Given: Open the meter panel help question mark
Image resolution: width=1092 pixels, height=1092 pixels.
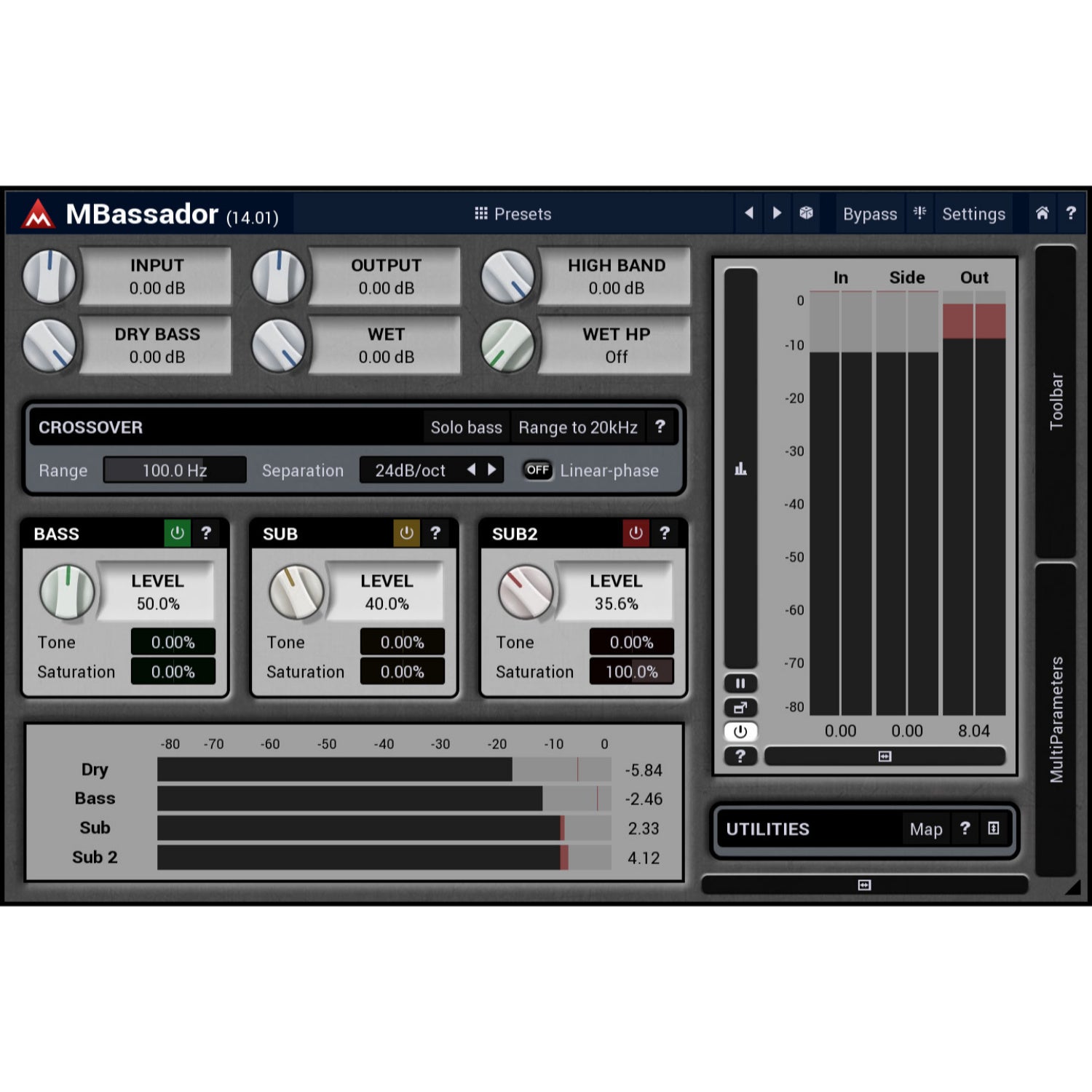Looking at the screenshot, I should (x=740, y=756).
